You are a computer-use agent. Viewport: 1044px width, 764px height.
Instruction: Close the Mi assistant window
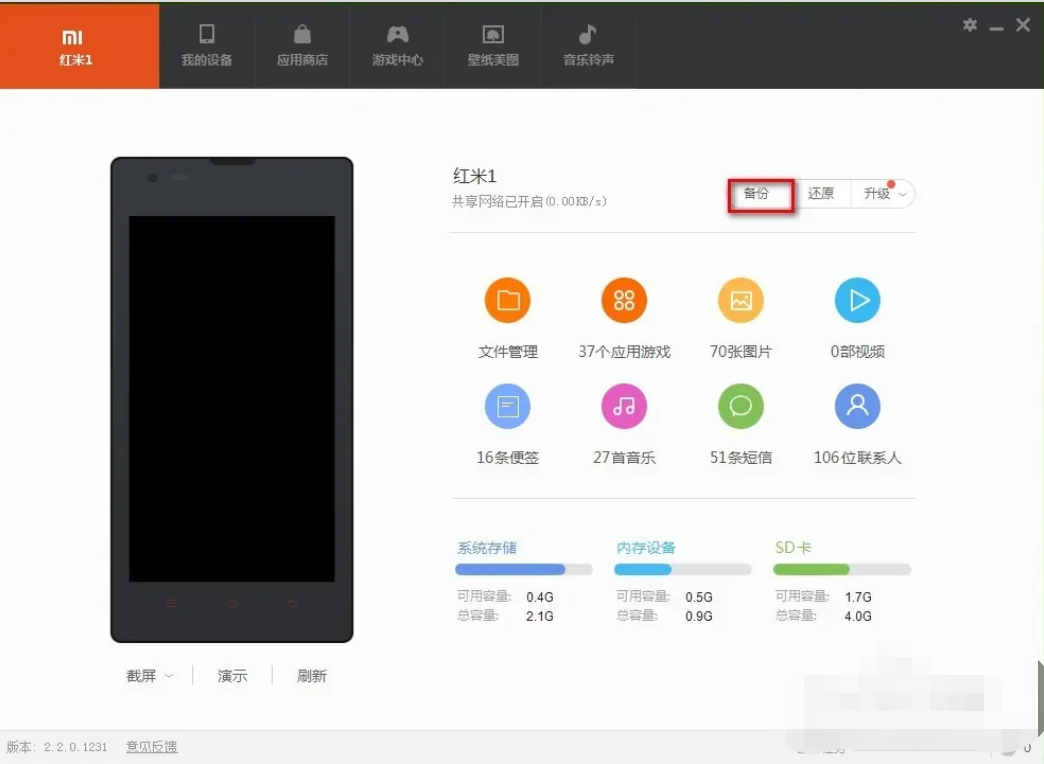[x=1023, y=25]
